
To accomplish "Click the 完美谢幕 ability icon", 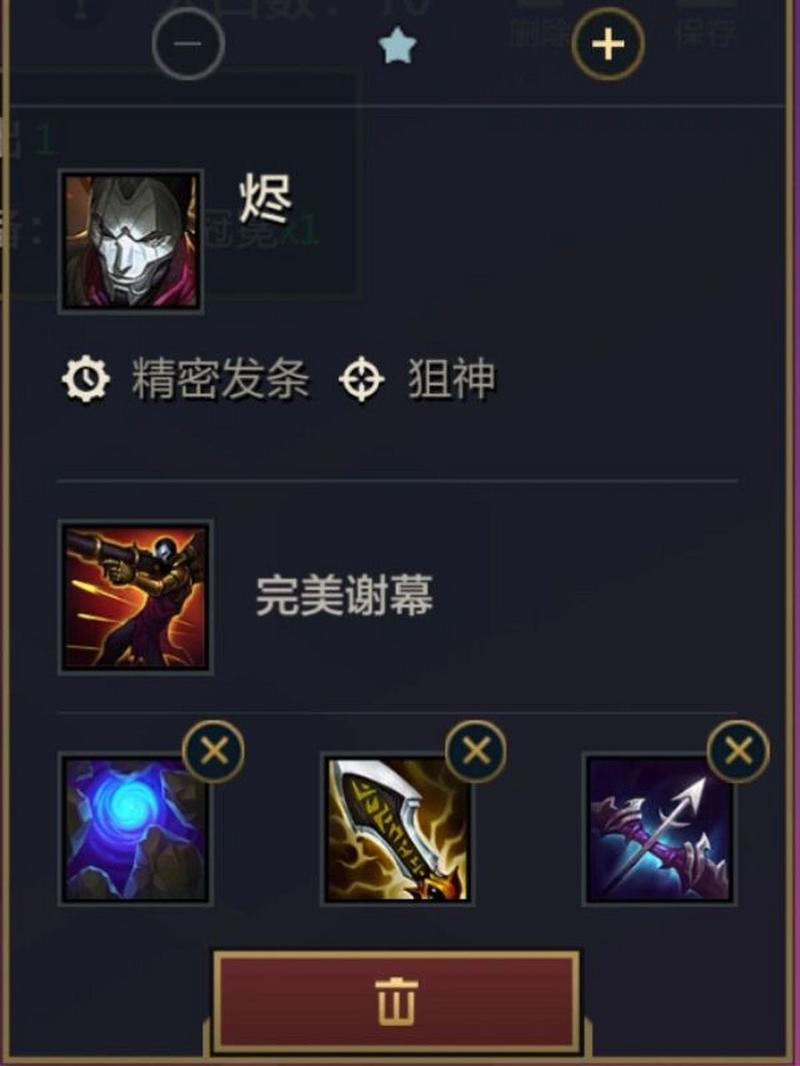I will point(136,597).
